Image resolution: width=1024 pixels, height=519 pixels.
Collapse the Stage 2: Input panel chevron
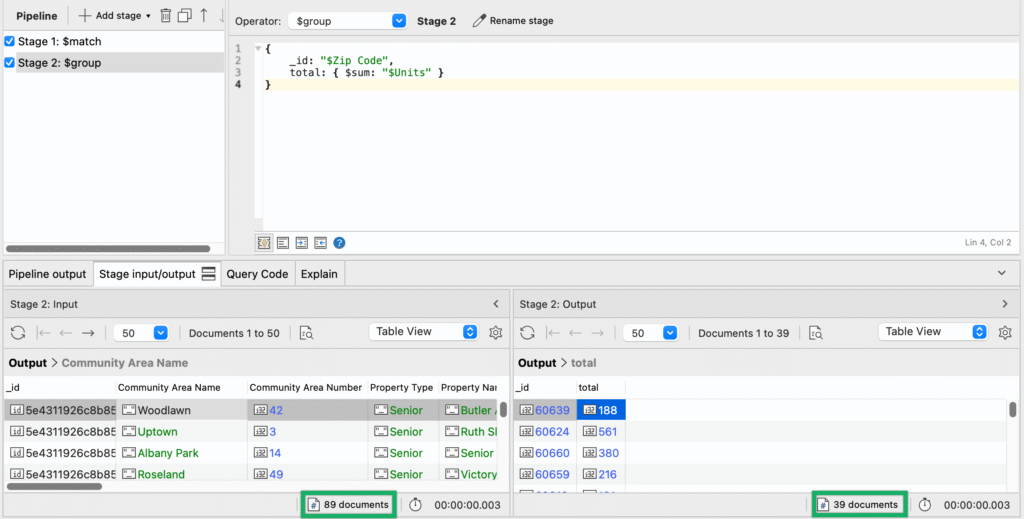tap(496, 304)
